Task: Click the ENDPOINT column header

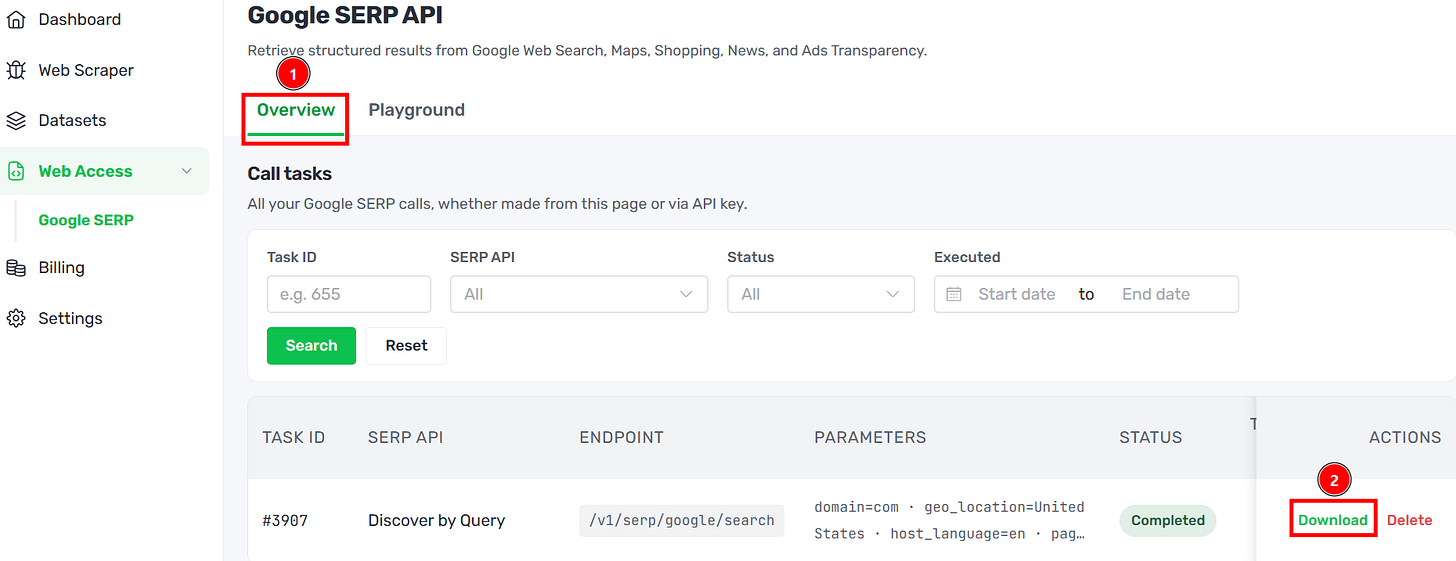Action: (x=621, y=437)
